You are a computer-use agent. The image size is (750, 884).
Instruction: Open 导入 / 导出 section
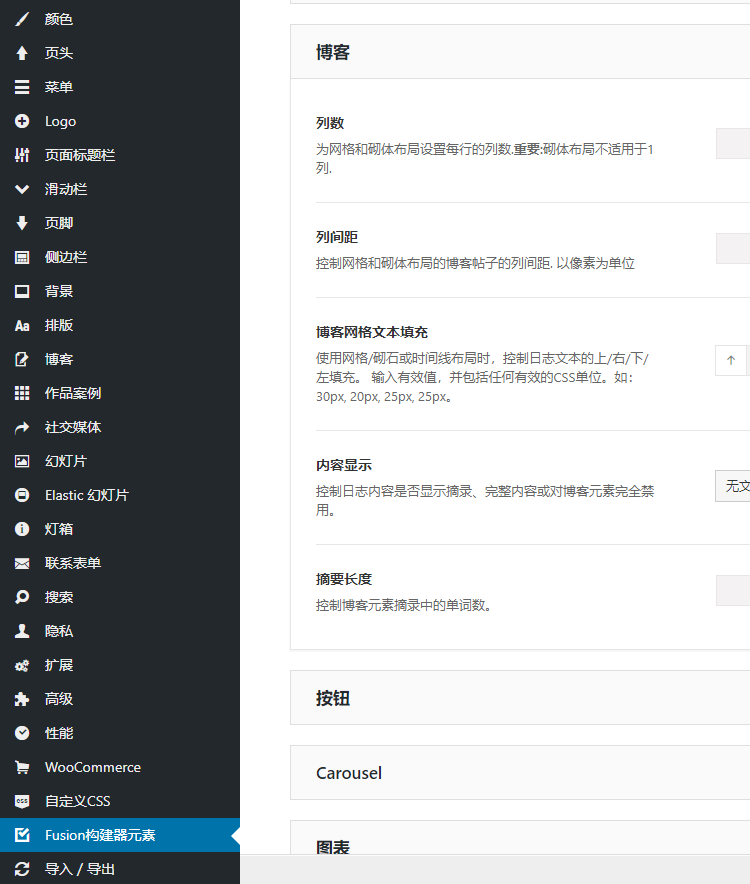120,869
